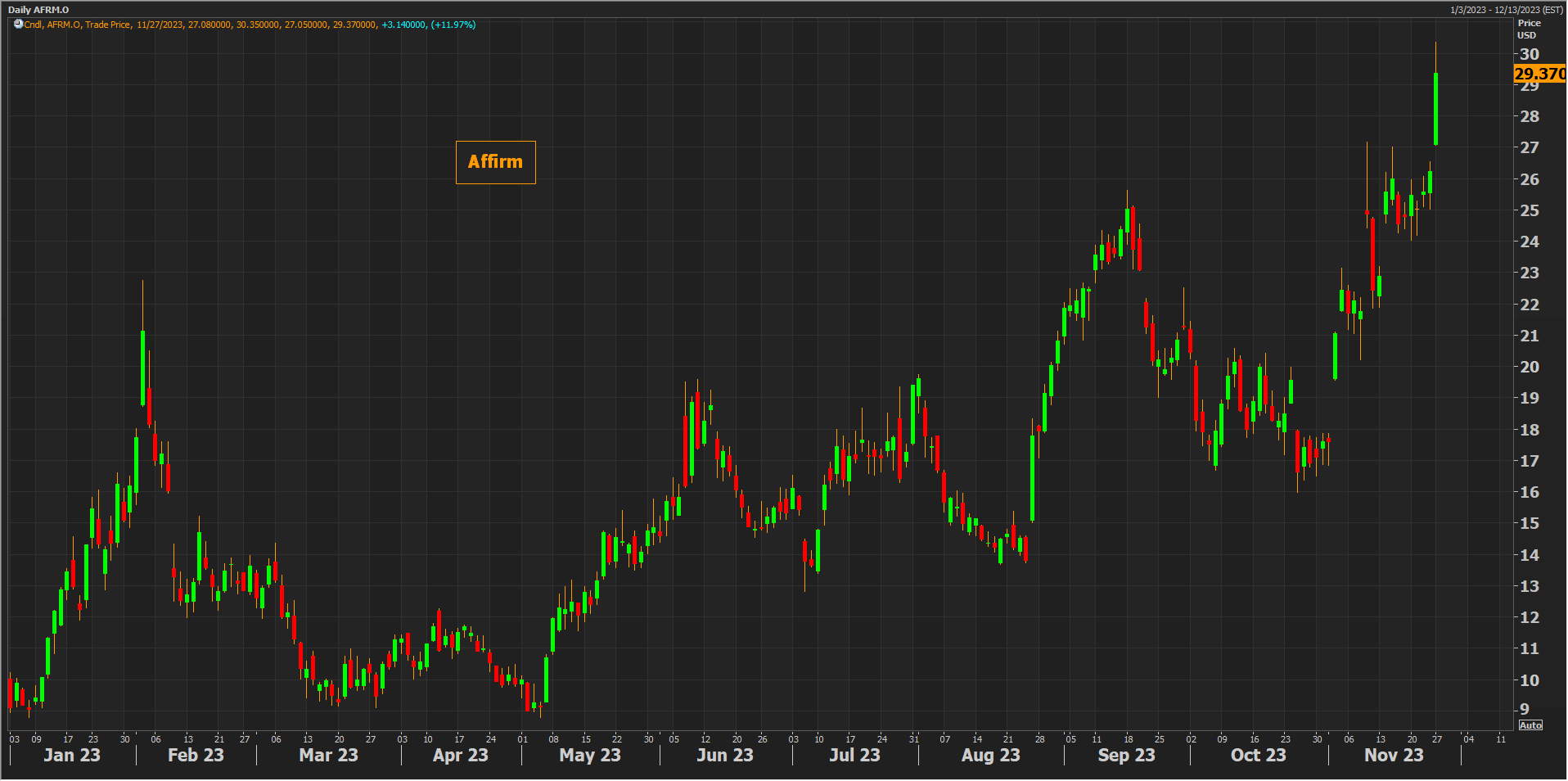Click the +11.97% change value in legend
Screen dimensions: 1568x781
tap(453, 25)
